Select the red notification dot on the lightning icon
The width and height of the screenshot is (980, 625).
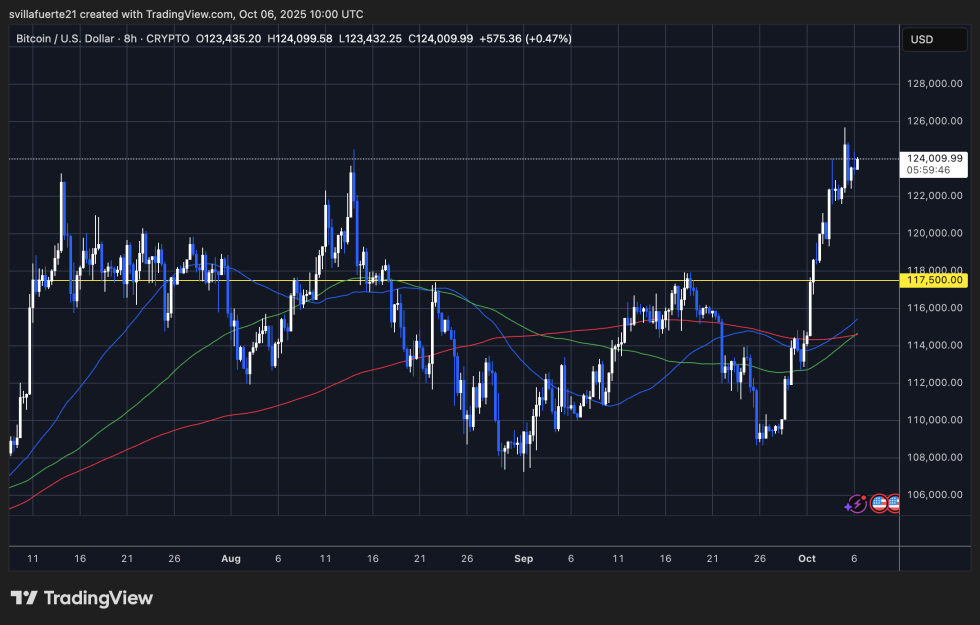click(864, 497)
